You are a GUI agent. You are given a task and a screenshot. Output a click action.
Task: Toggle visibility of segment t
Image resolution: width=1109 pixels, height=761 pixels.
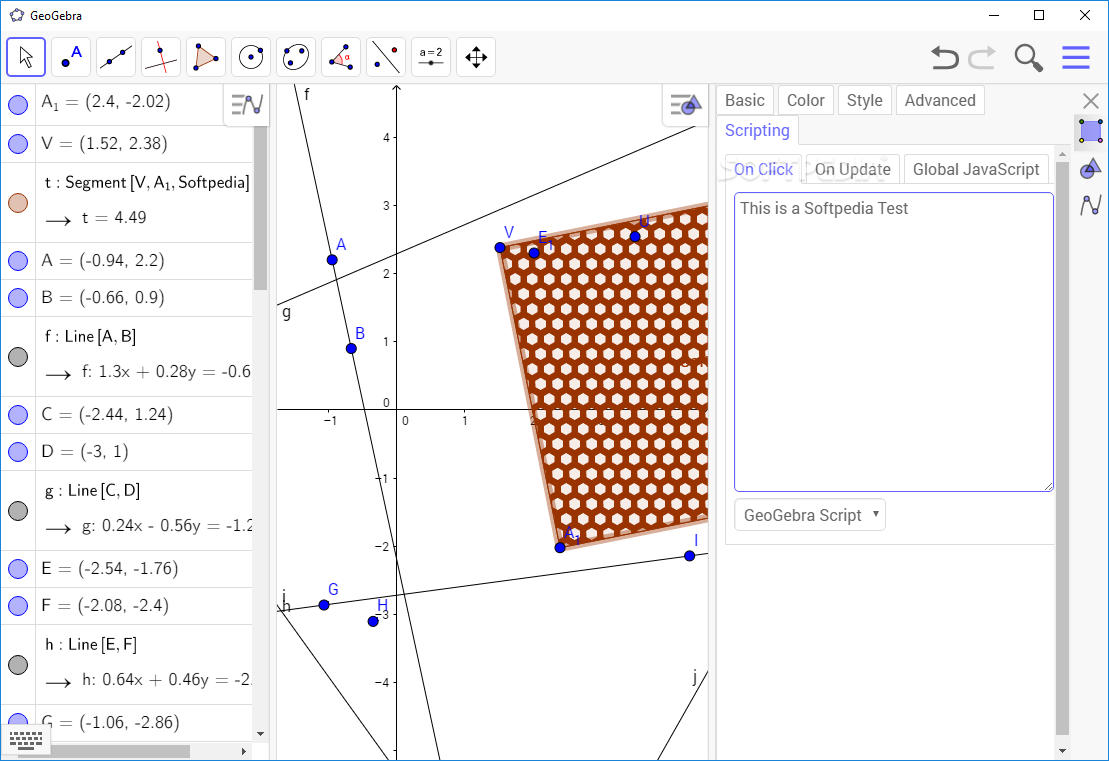pyautogui.click(x=18, y=203)
